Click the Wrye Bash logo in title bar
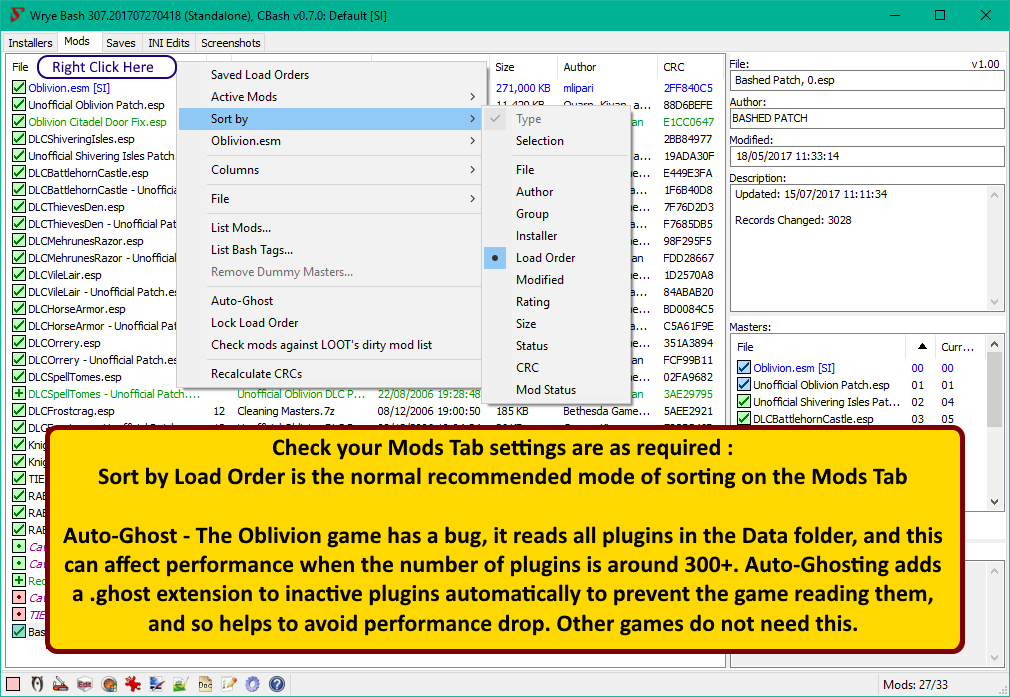The image size is (1010, 697). pyautogui.click(x=16, y=15)
